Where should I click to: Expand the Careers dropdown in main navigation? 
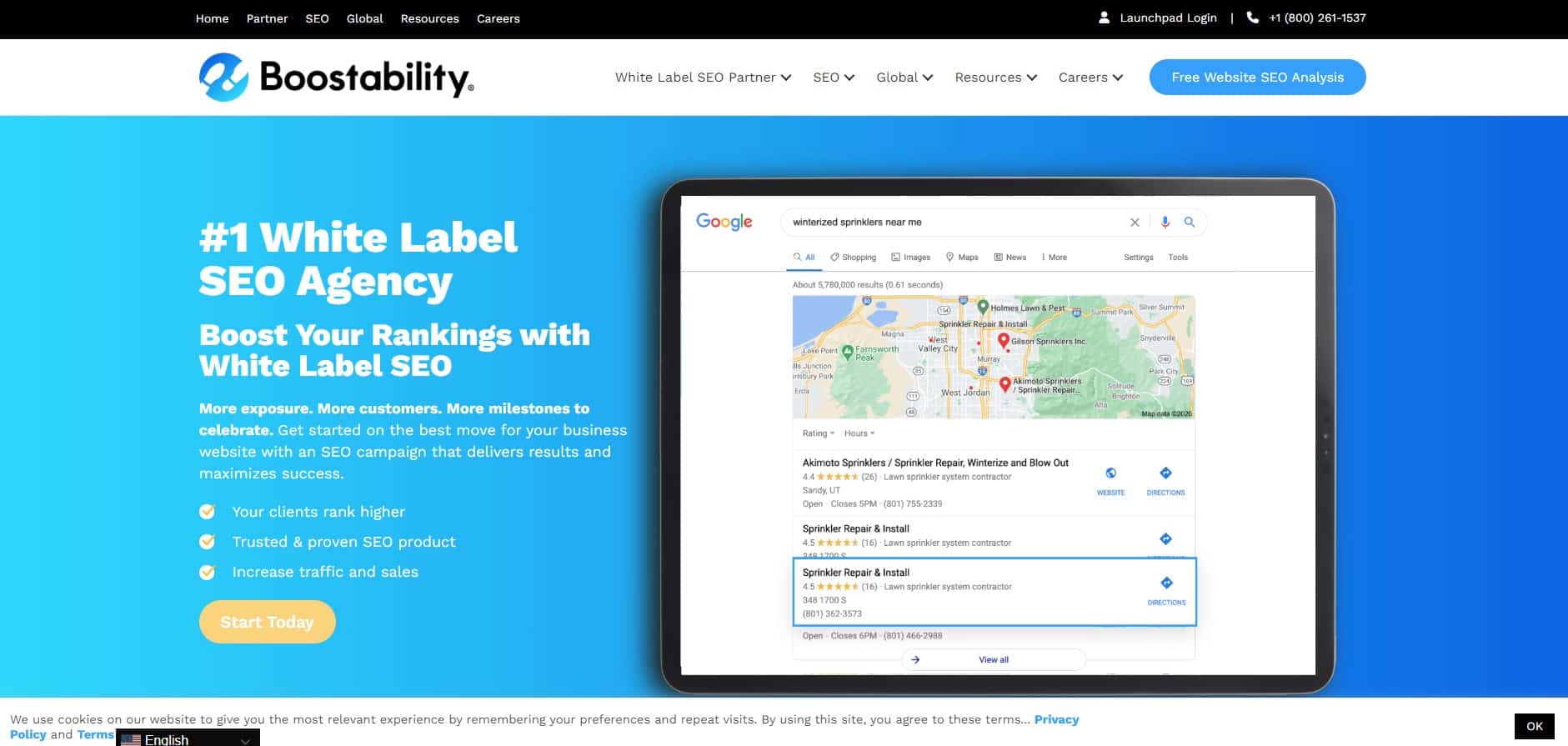tap(1090, 78)
